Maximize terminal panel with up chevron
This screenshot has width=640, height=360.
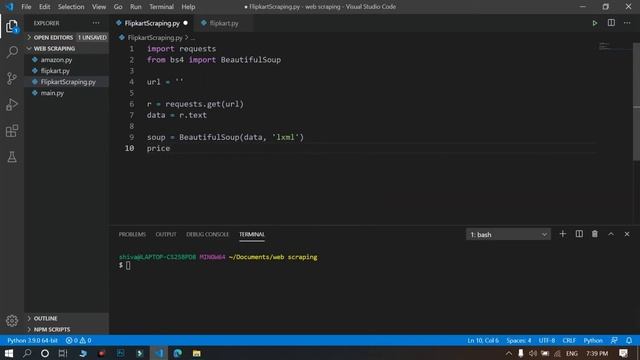coord(611,234)
